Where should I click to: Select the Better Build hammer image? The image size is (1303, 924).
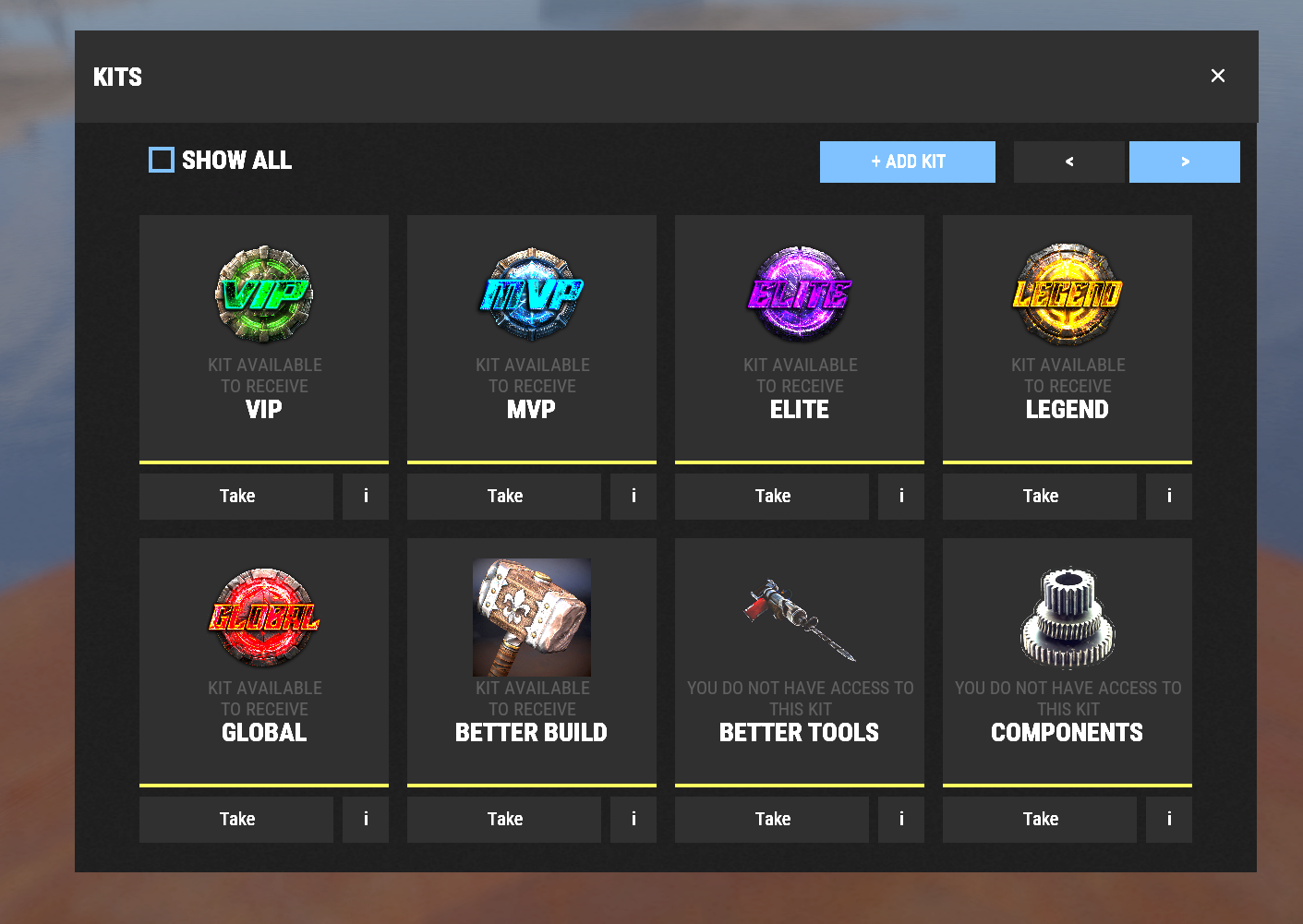(532, 618)
